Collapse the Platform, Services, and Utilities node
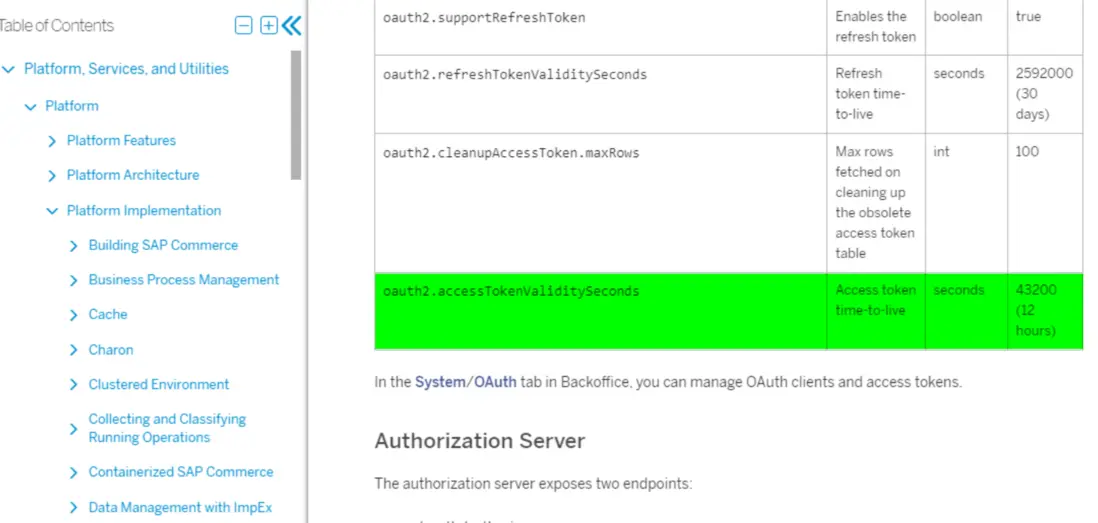The height and width of the screenshot is (523, 1098). coord(9,69)
